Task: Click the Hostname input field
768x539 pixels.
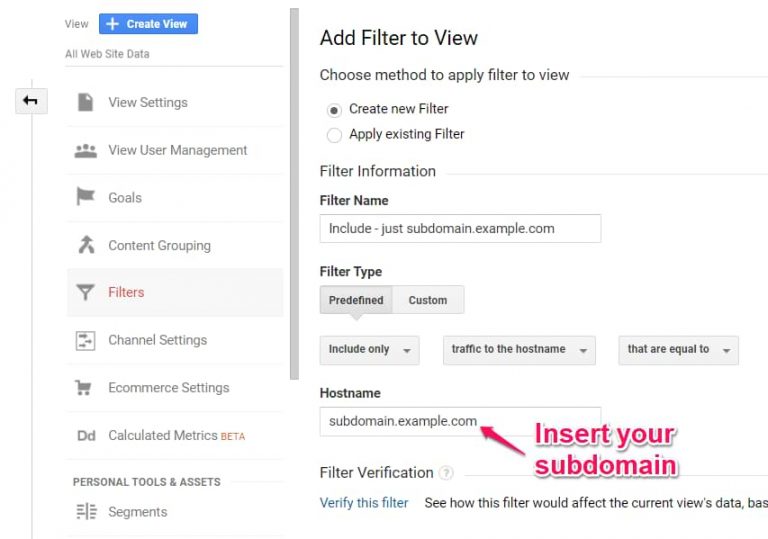Action: (x=460, y=421)
